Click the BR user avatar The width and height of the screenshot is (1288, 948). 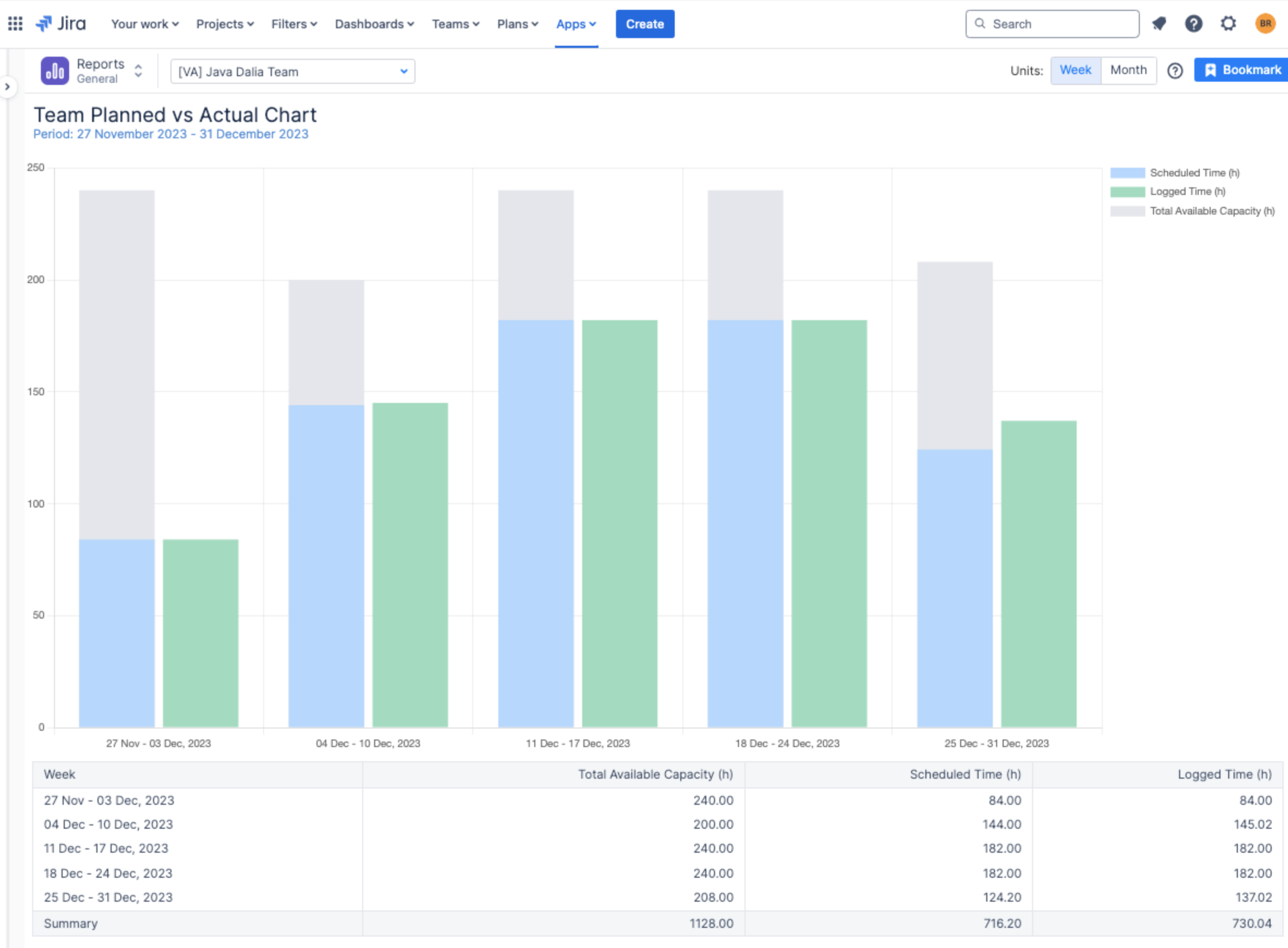click(x=1265, y=23)
